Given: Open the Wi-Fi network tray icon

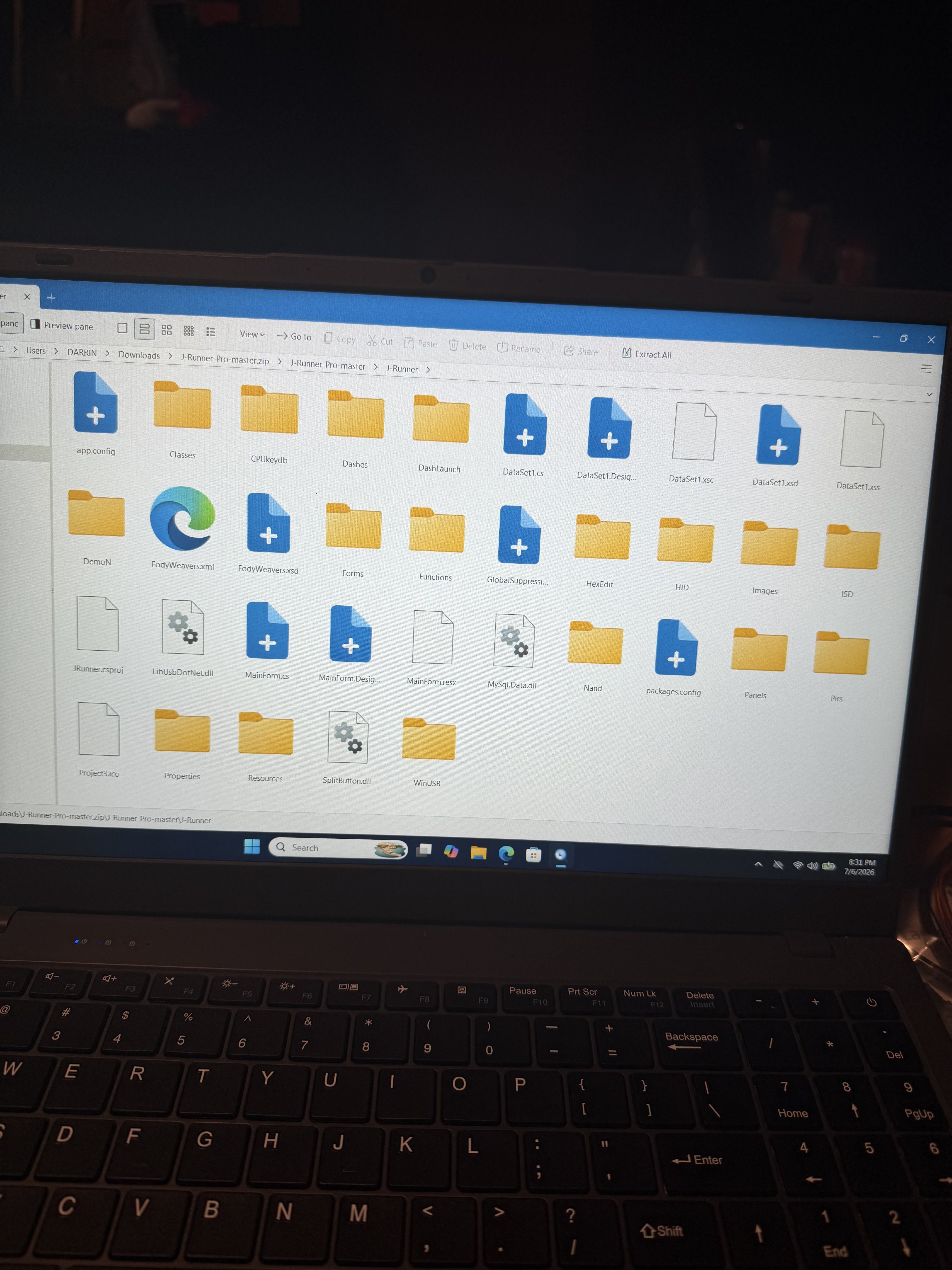Looking at the screenshot, I should tap(798, 865).
